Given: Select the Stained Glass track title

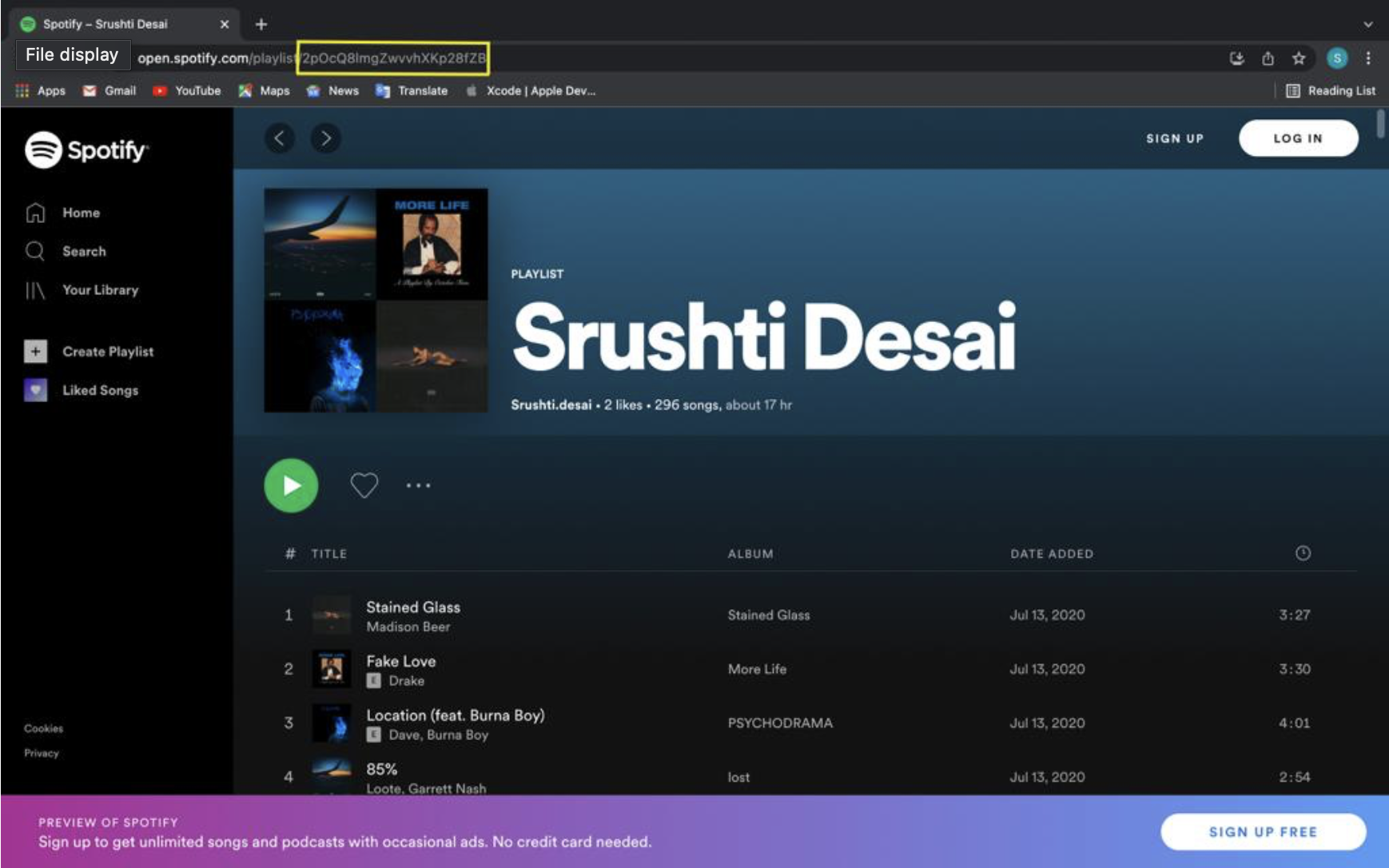Looking at the screenshot, I should pos(413,607).
